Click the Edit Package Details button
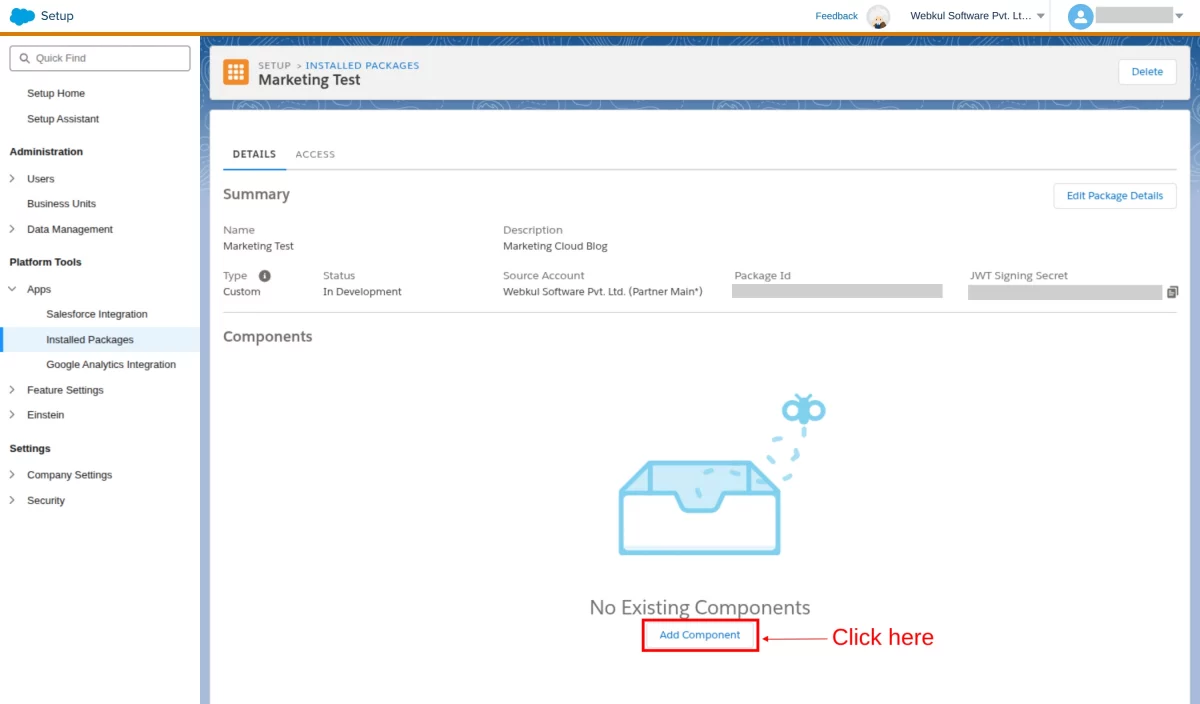 click(1115, 196)
